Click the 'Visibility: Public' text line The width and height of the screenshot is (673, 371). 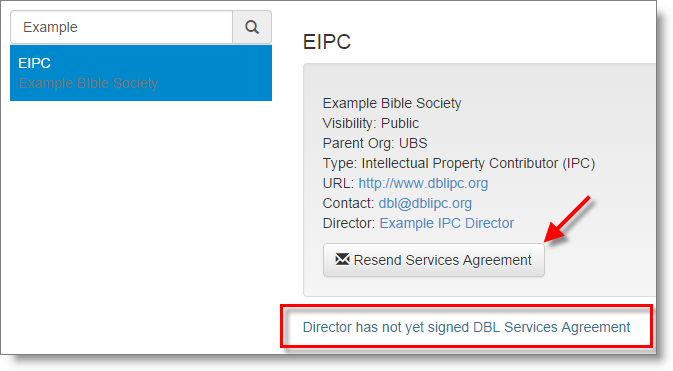point(371,123)
